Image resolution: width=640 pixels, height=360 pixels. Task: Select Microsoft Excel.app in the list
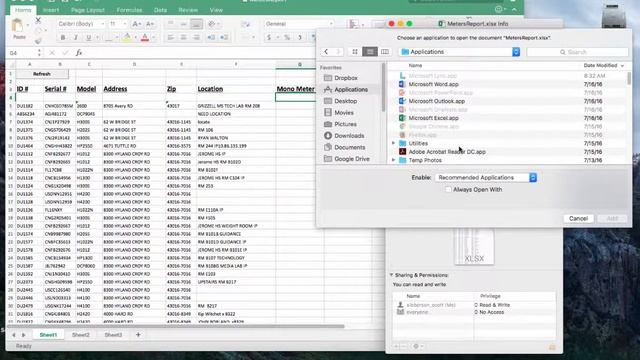click(433, 118)
